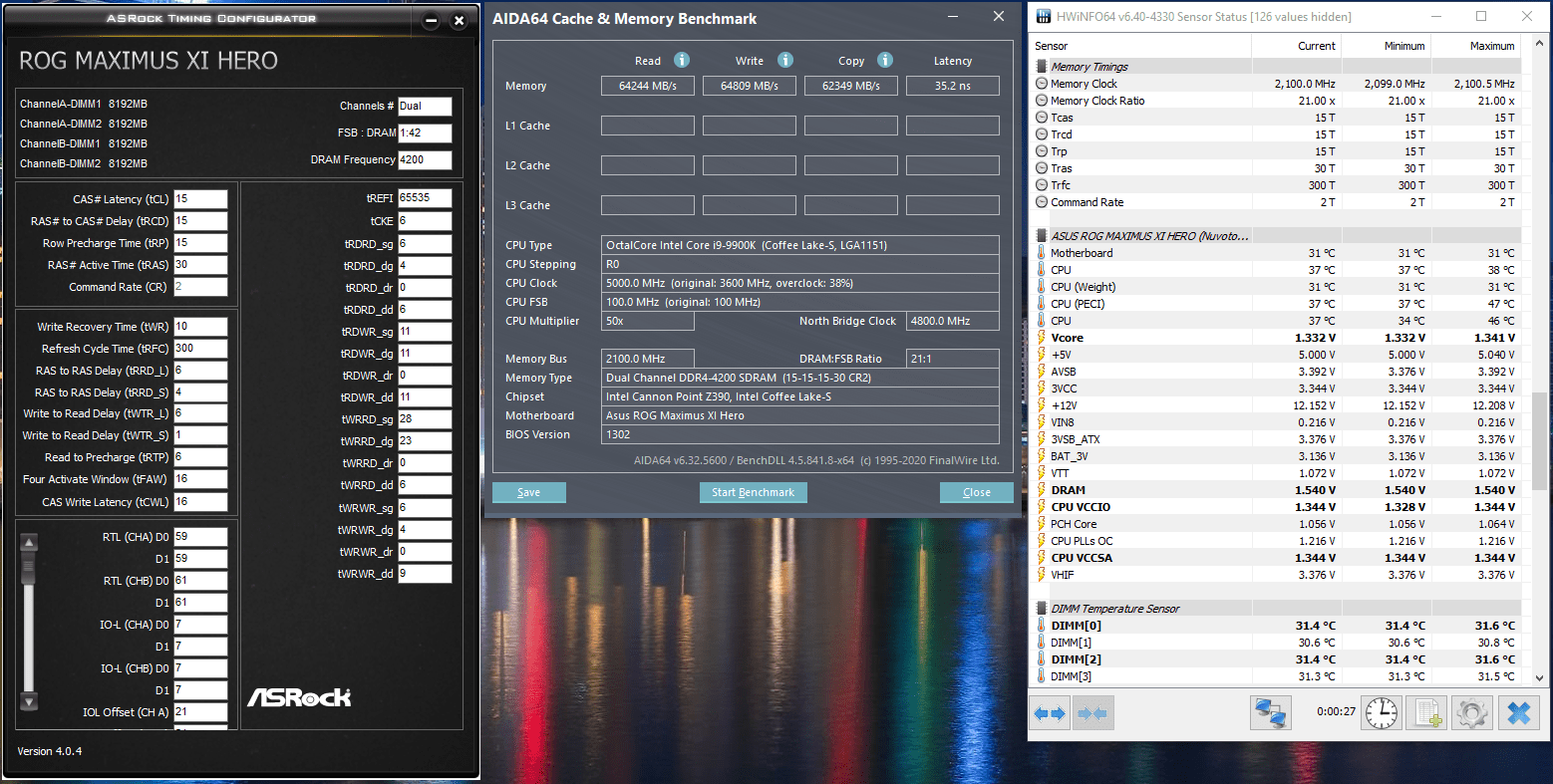Click the FSB : DRAM ratio field
Image resolution: width=1553 pixels, height=784 pixels.
(x=425, y=132)
